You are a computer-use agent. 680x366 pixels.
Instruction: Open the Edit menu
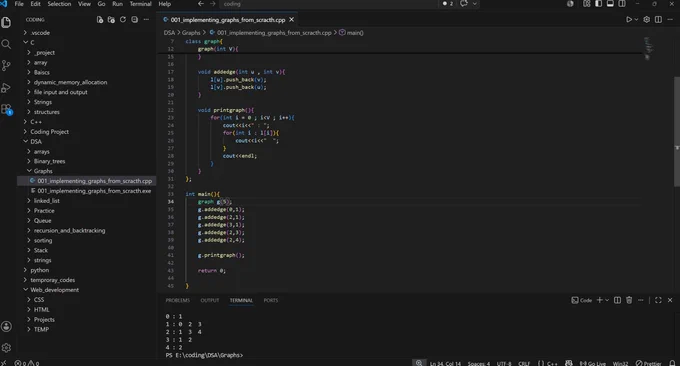tap(35, 3)
